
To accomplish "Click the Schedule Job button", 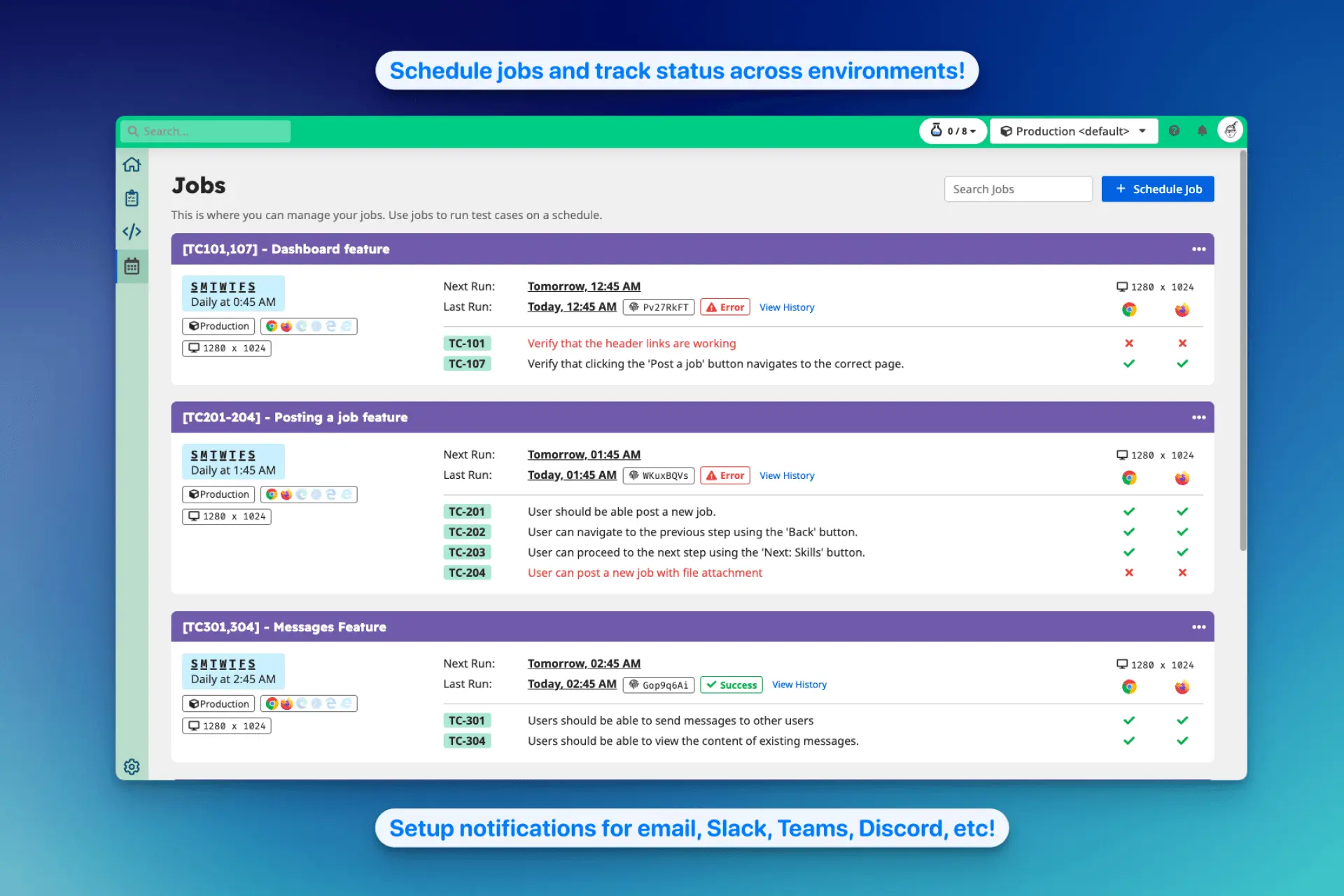I will click(1158, 189).
